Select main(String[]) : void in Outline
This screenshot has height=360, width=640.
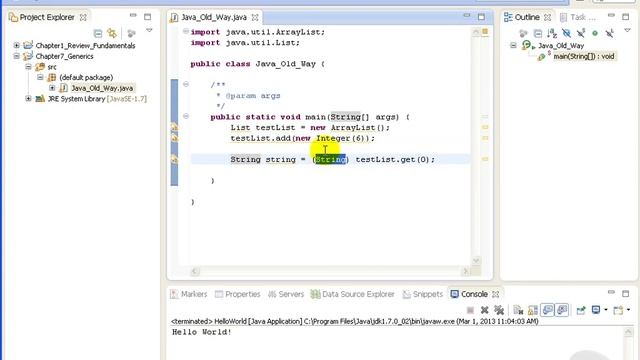coord(584,56)
